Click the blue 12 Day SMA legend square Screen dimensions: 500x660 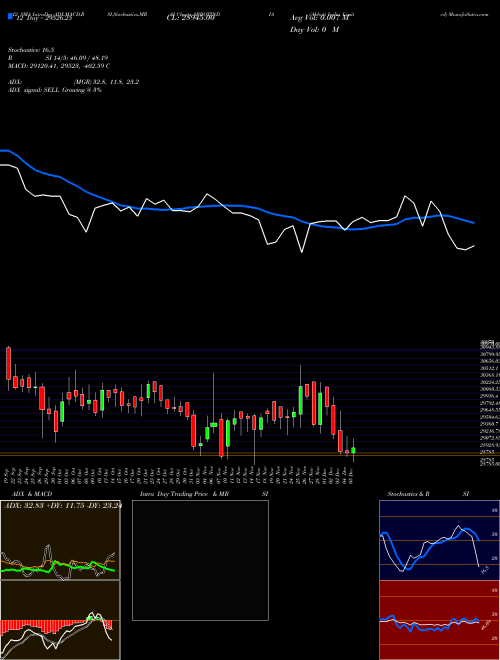click(10, 17)
